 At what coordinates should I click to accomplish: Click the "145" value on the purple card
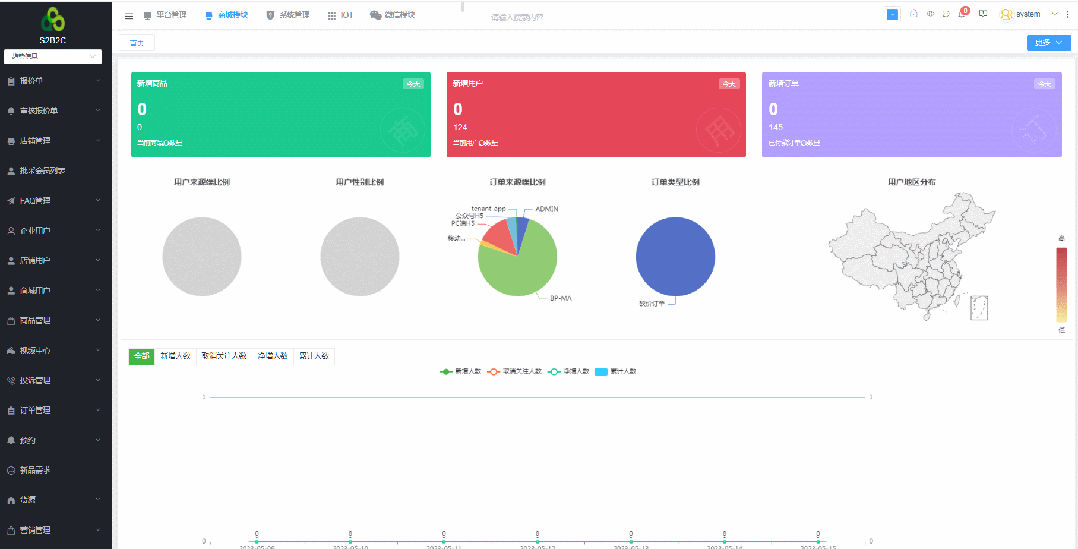pyautogui.click(x=776, y=127)
